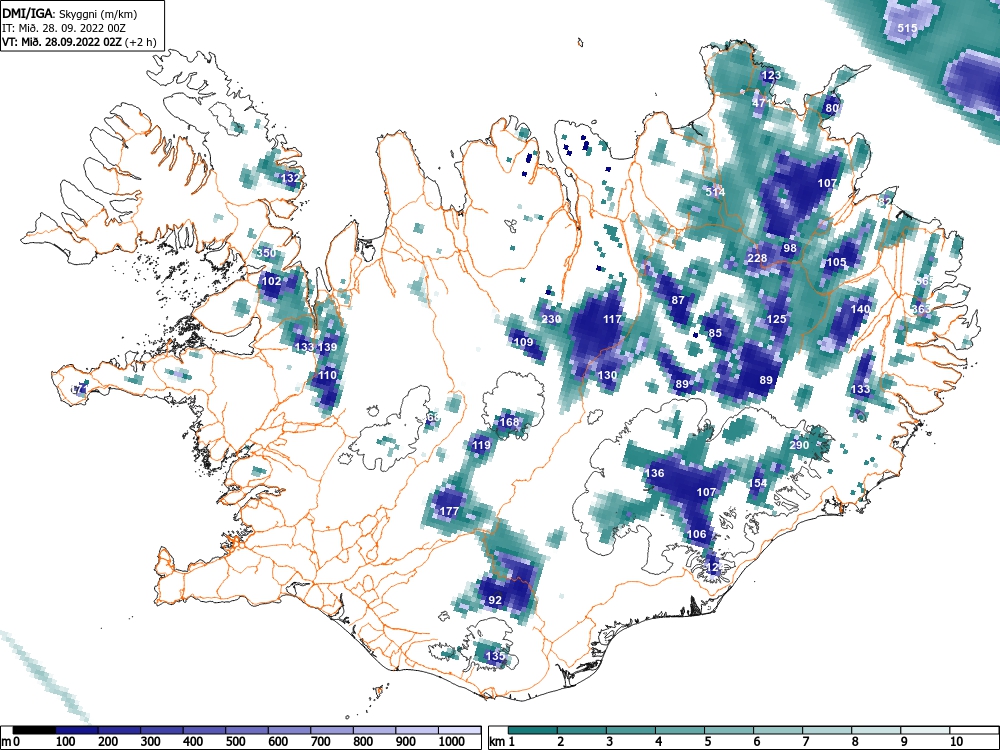Click the '300' label in the meter legend
Screen dimensions: 1000x750
click(150, 742)
